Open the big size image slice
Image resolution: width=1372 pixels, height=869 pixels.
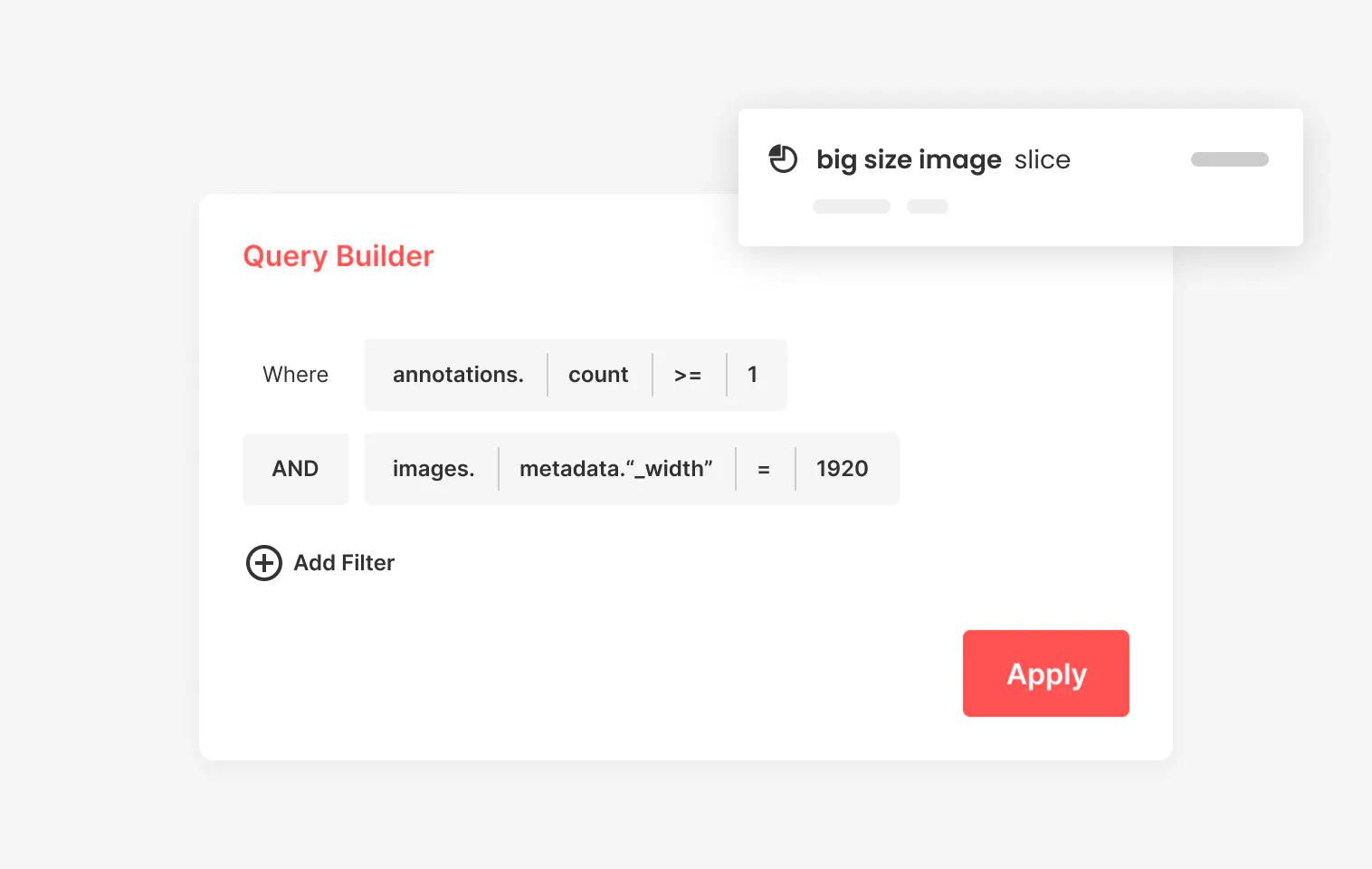click(x=1021, y=177)
